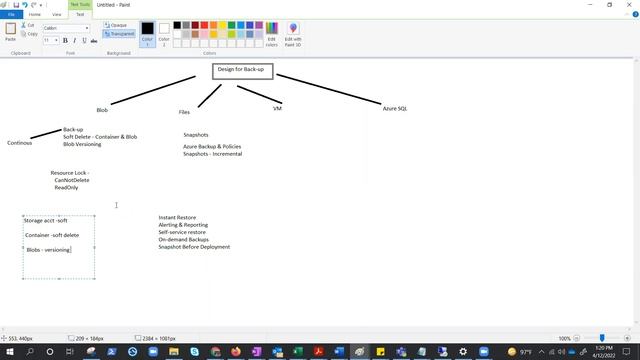The image size is (640, 360).
Task: Toggle italic formatting
Action: pyautogui.click(x=75, y=40)
